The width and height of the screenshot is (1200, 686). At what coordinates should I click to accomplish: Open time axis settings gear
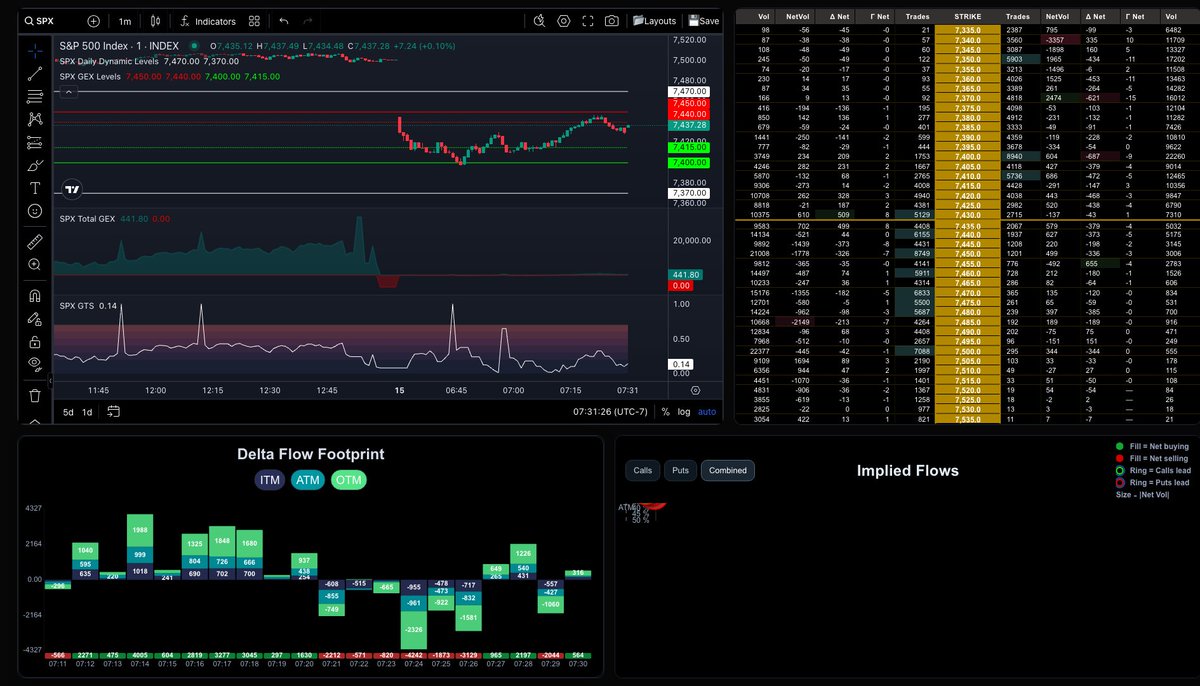pos(695,390)
